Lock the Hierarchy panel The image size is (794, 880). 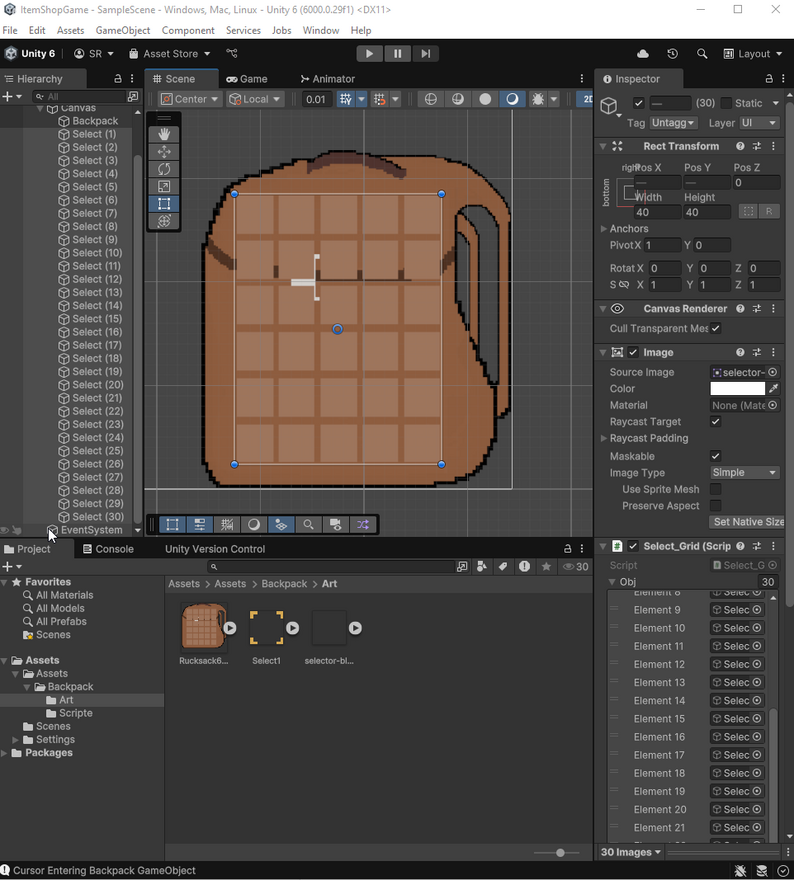pos(118,79)
